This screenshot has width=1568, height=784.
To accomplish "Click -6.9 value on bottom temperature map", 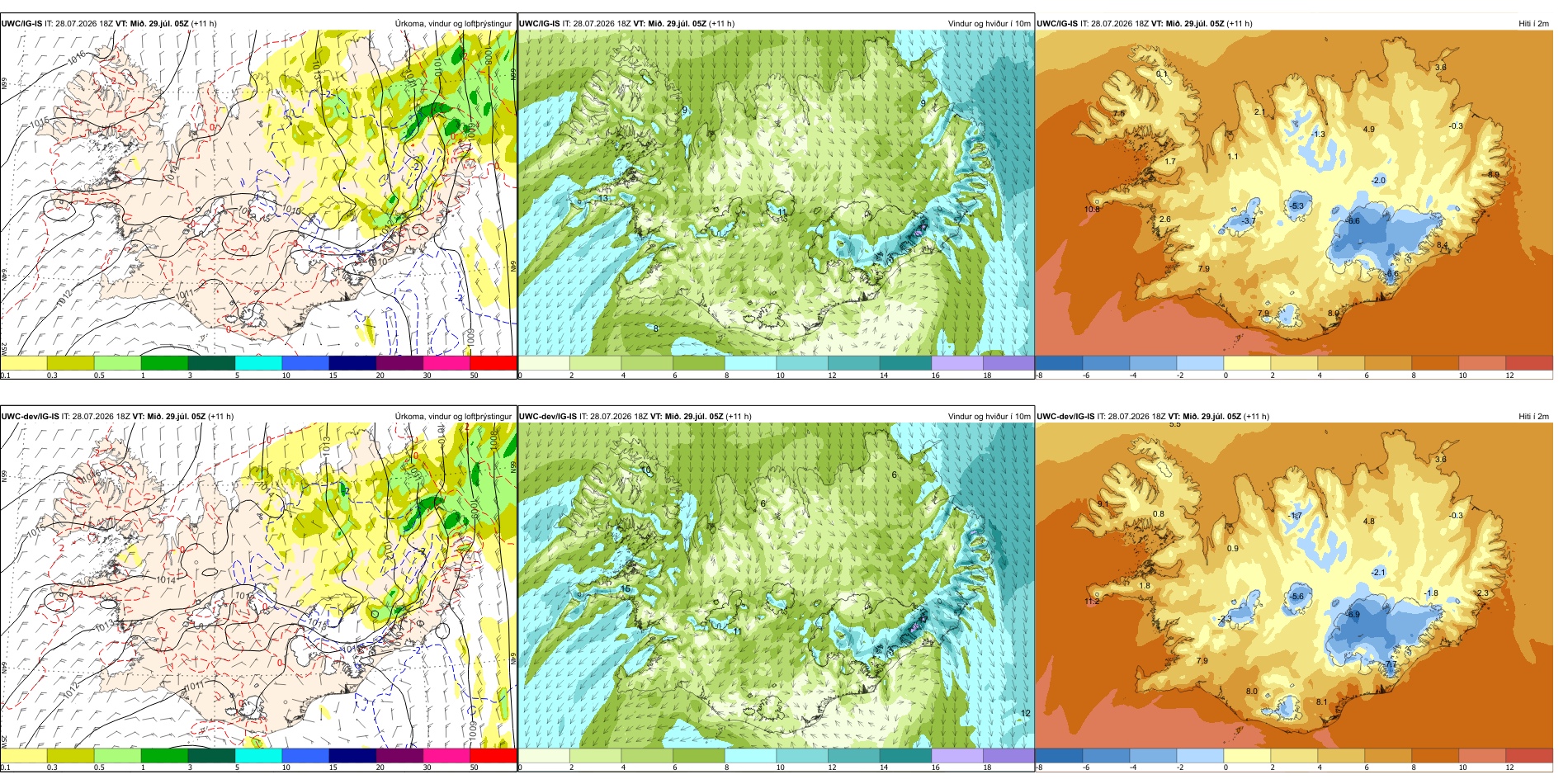I will click(x=1353, y=615).
